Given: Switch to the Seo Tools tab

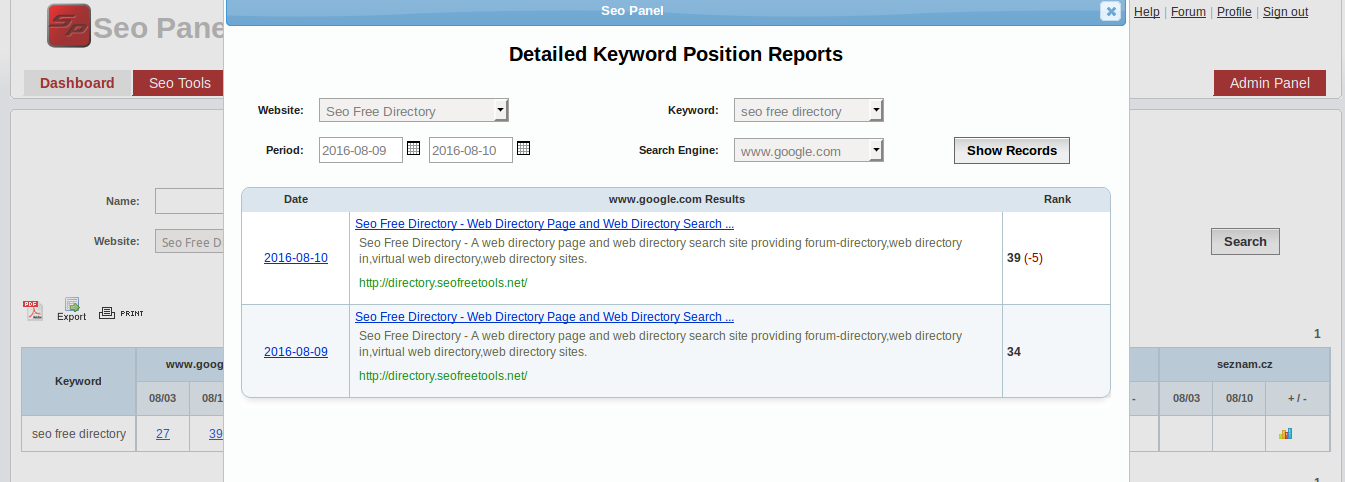Looking at the screenshot, I should [x=179, y=83].
